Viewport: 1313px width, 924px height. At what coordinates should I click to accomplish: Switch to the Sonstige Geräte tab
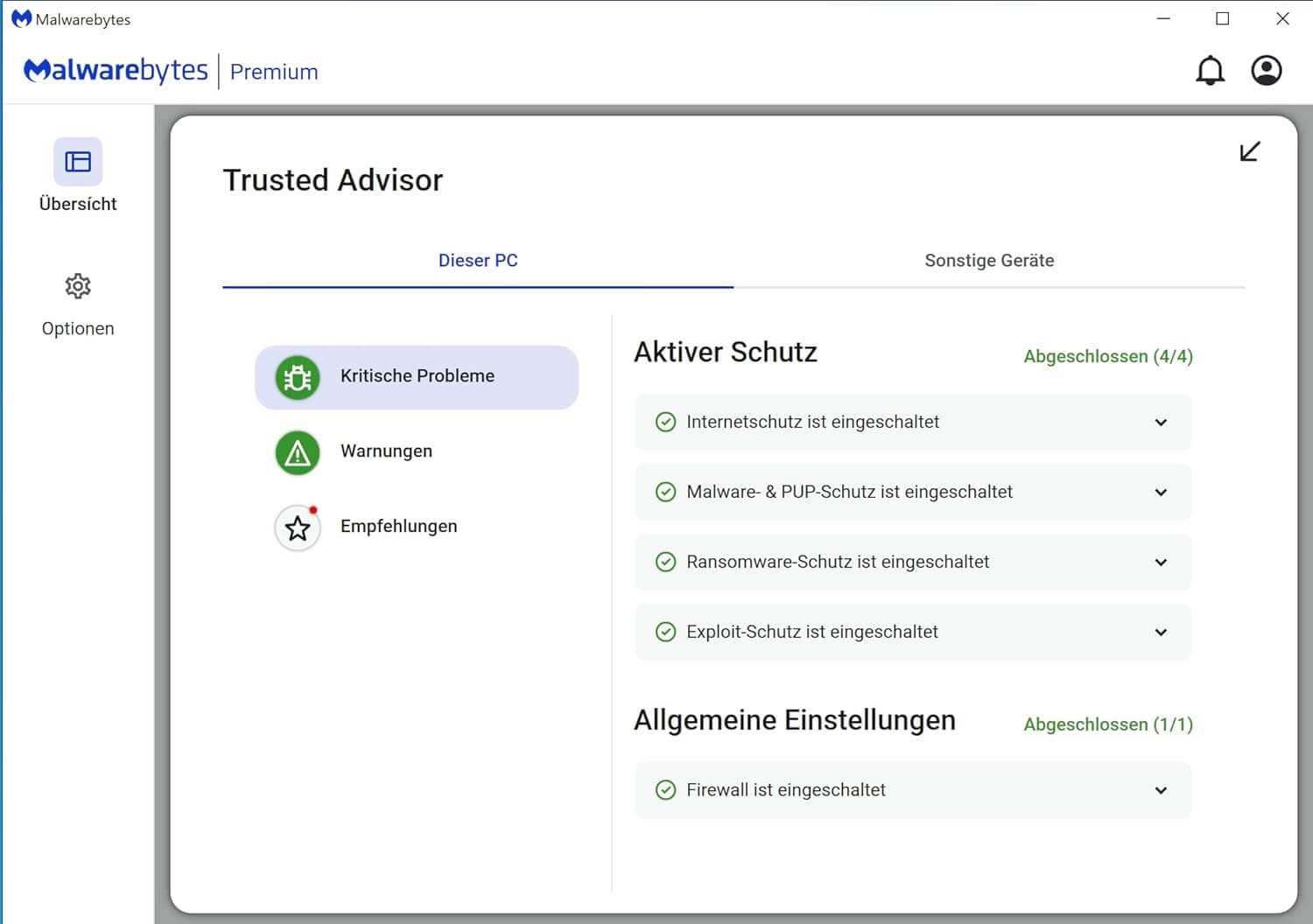pyautogui.click(x=989, y=260)
